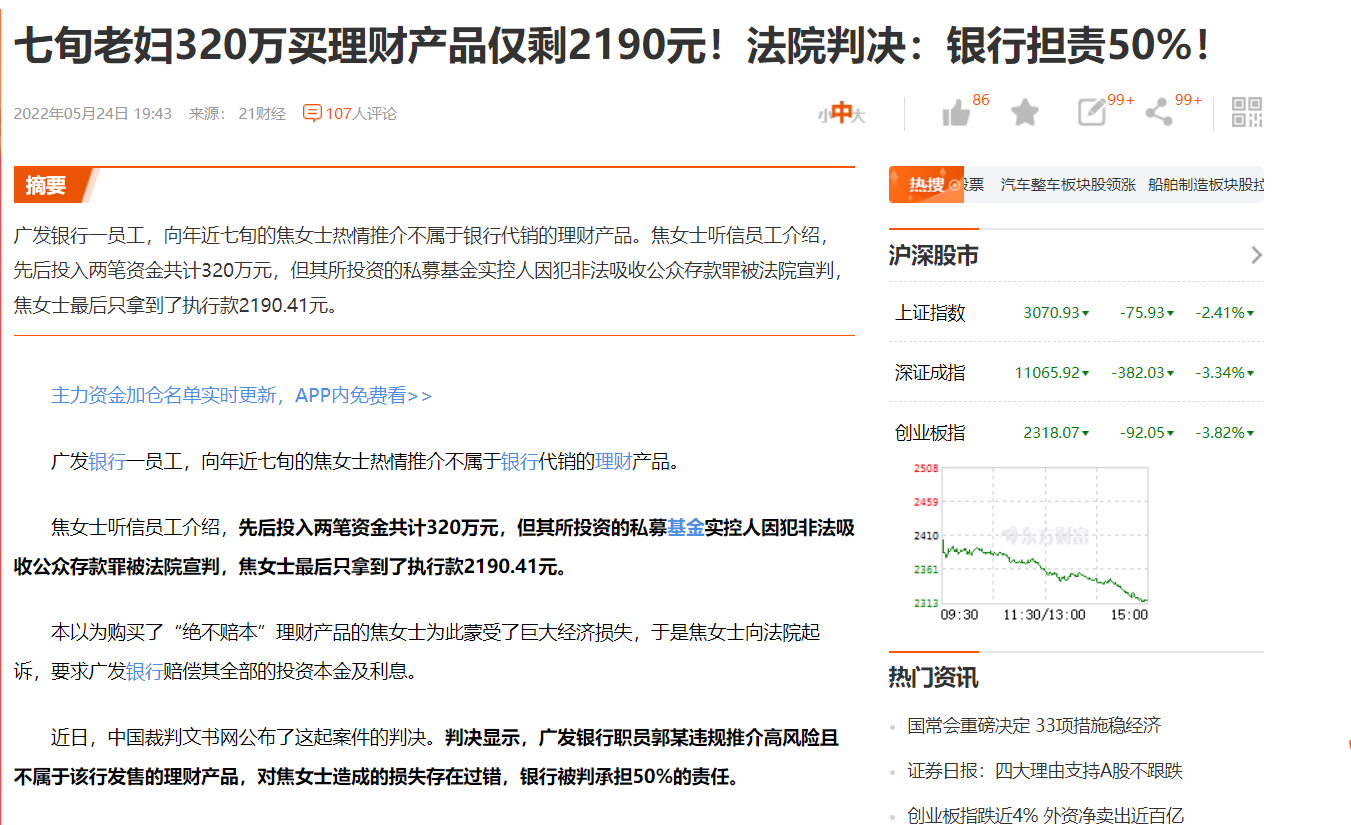The height and width of the screenshot is (825, 1351).
Task: Open news 证券日报：四大理由支持A股不跟跌
Action: pos(1045,771)
